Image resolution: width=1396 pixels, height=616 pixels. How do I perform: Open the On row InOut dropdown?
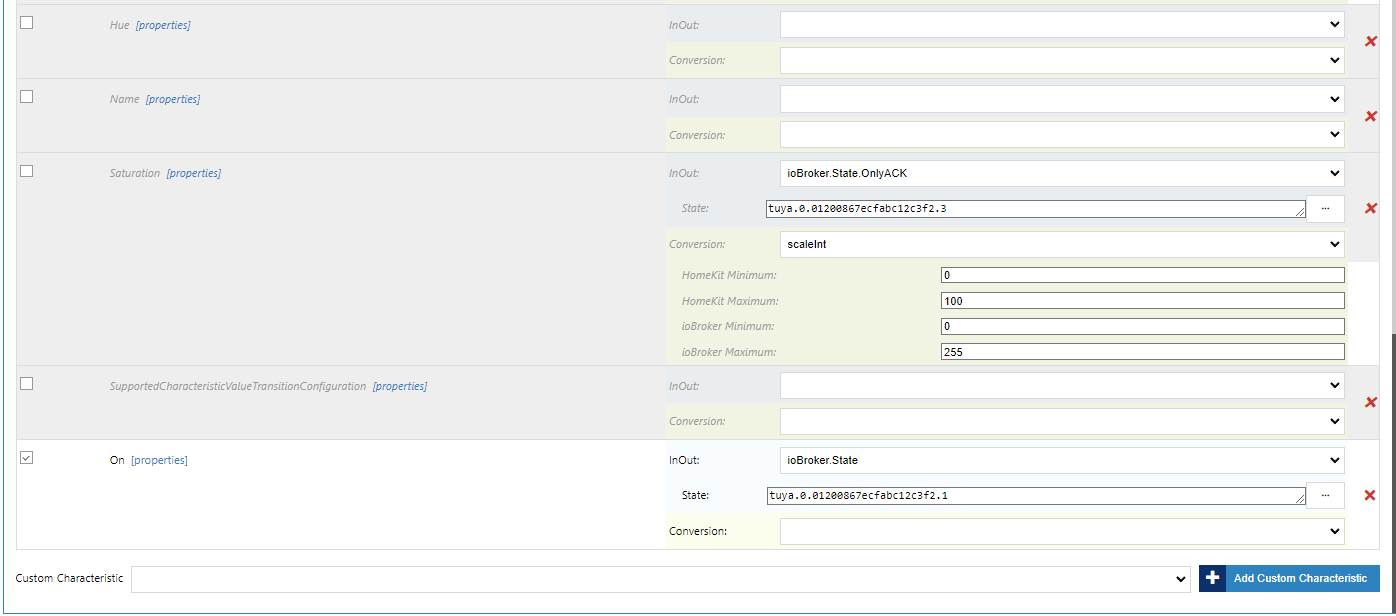[1062, 460]
